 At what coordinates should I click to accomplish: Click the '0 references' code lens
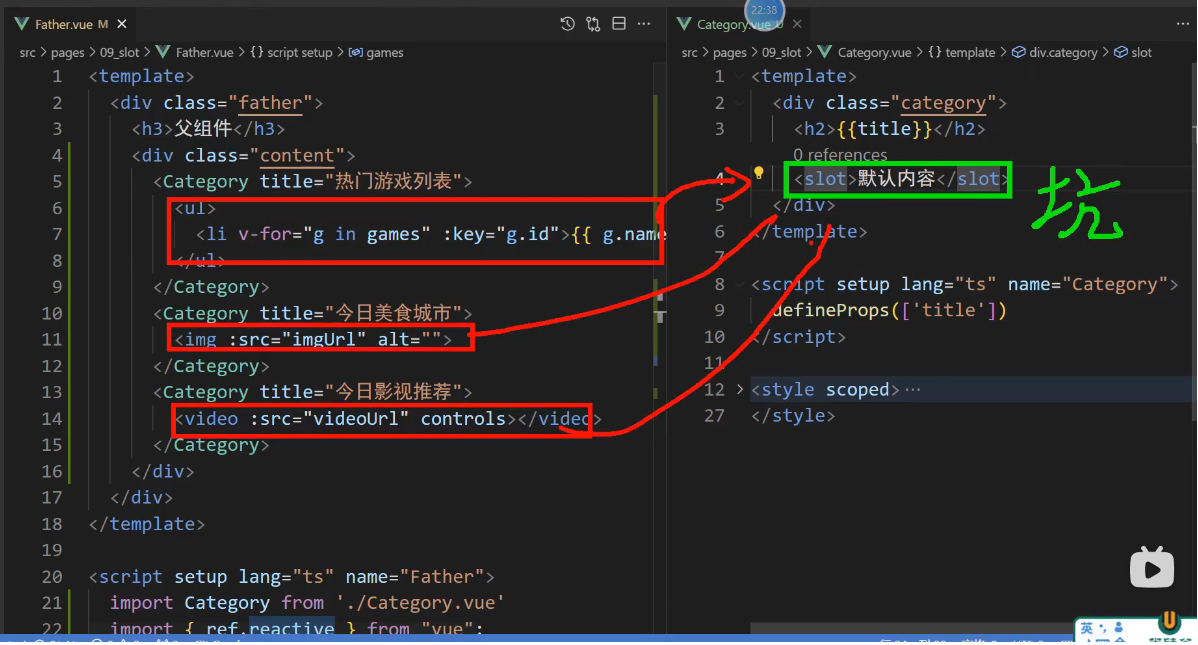coord(840,154)
